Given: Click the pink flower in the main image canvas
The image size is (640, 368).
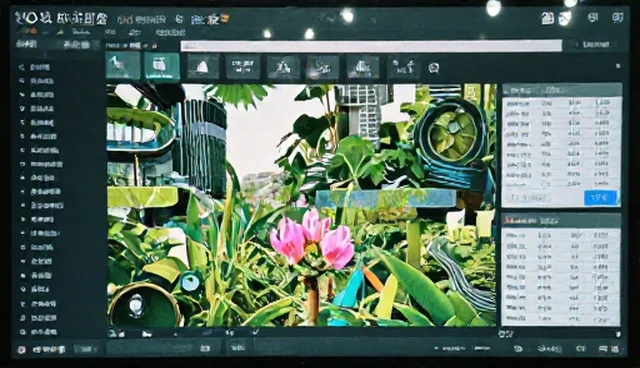Looking at the screenshot, I should [x=313, y=239].
